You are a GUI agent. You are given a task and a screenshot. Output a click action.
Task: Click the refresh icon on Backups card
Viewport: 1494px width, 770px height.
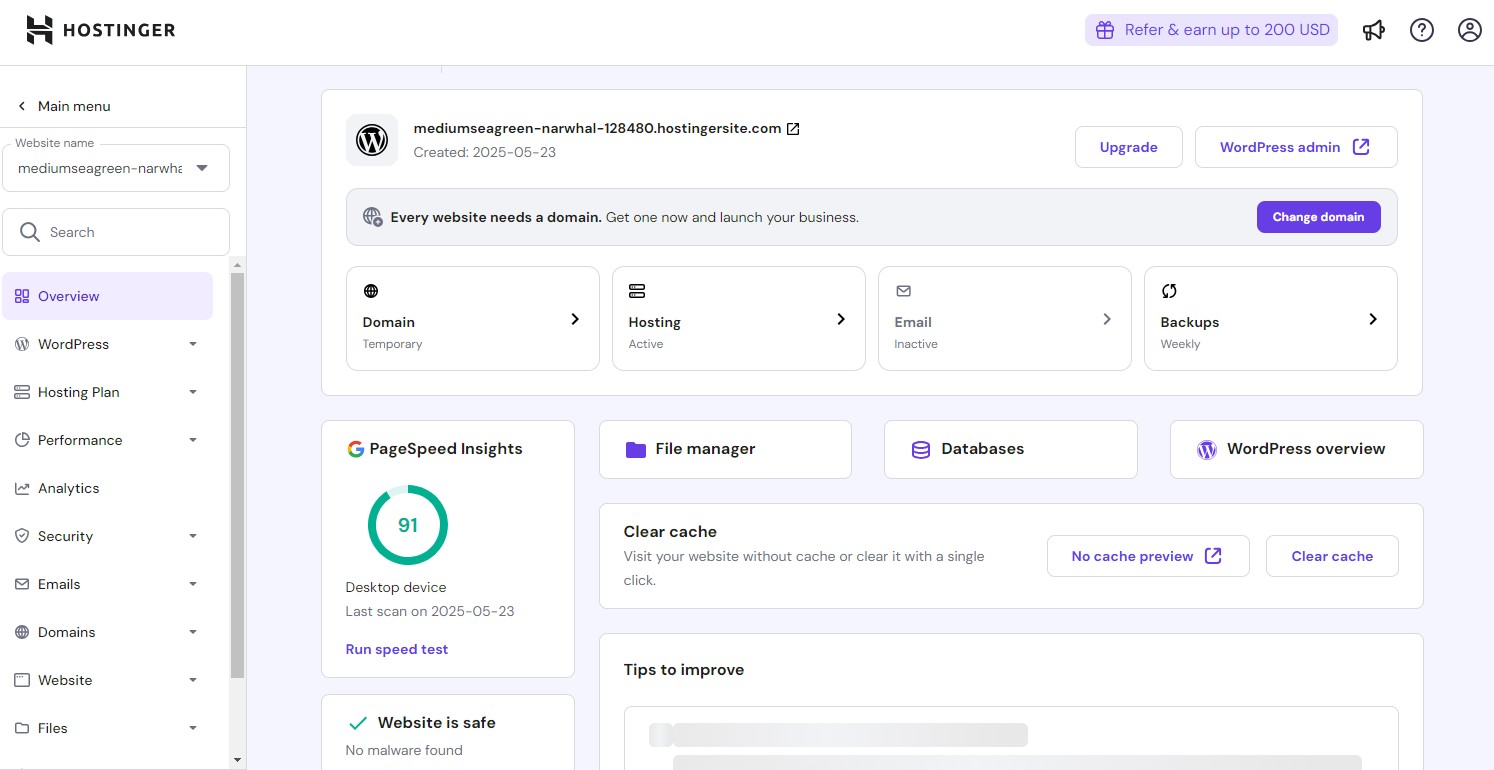1169,291
